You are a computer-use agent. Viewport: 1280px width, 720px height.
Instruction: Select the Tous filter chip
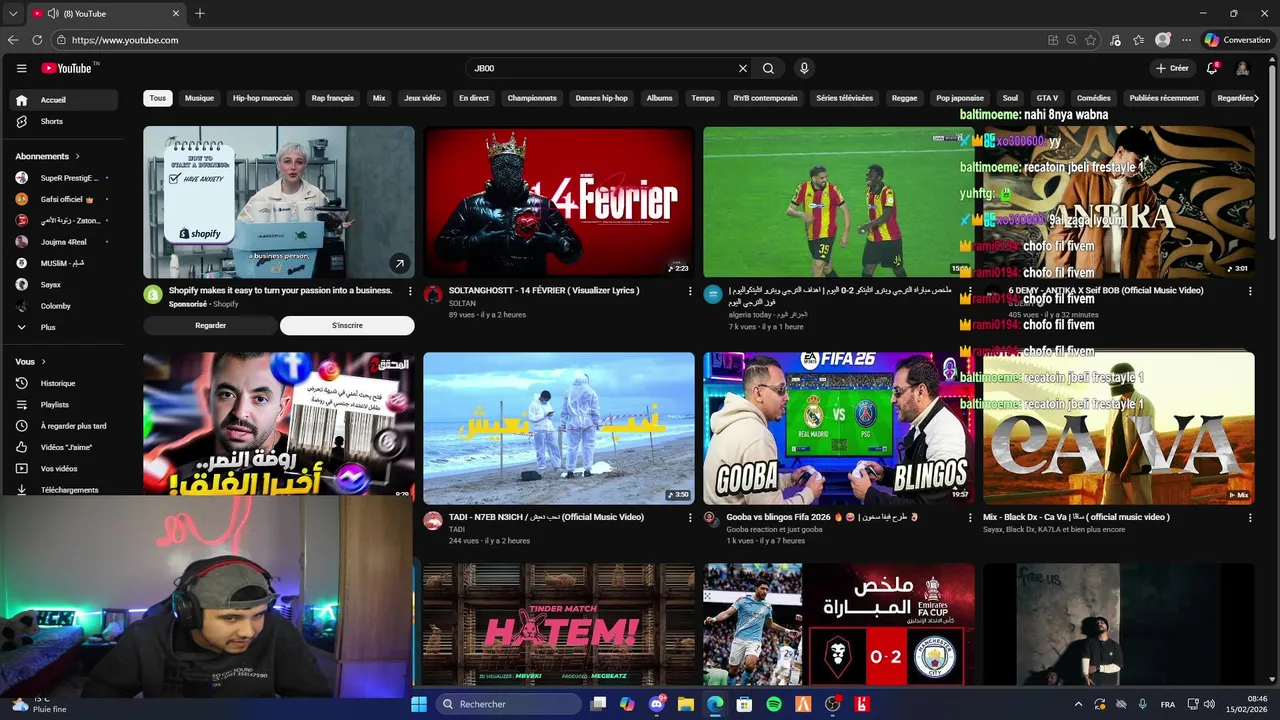coord(158,98)
